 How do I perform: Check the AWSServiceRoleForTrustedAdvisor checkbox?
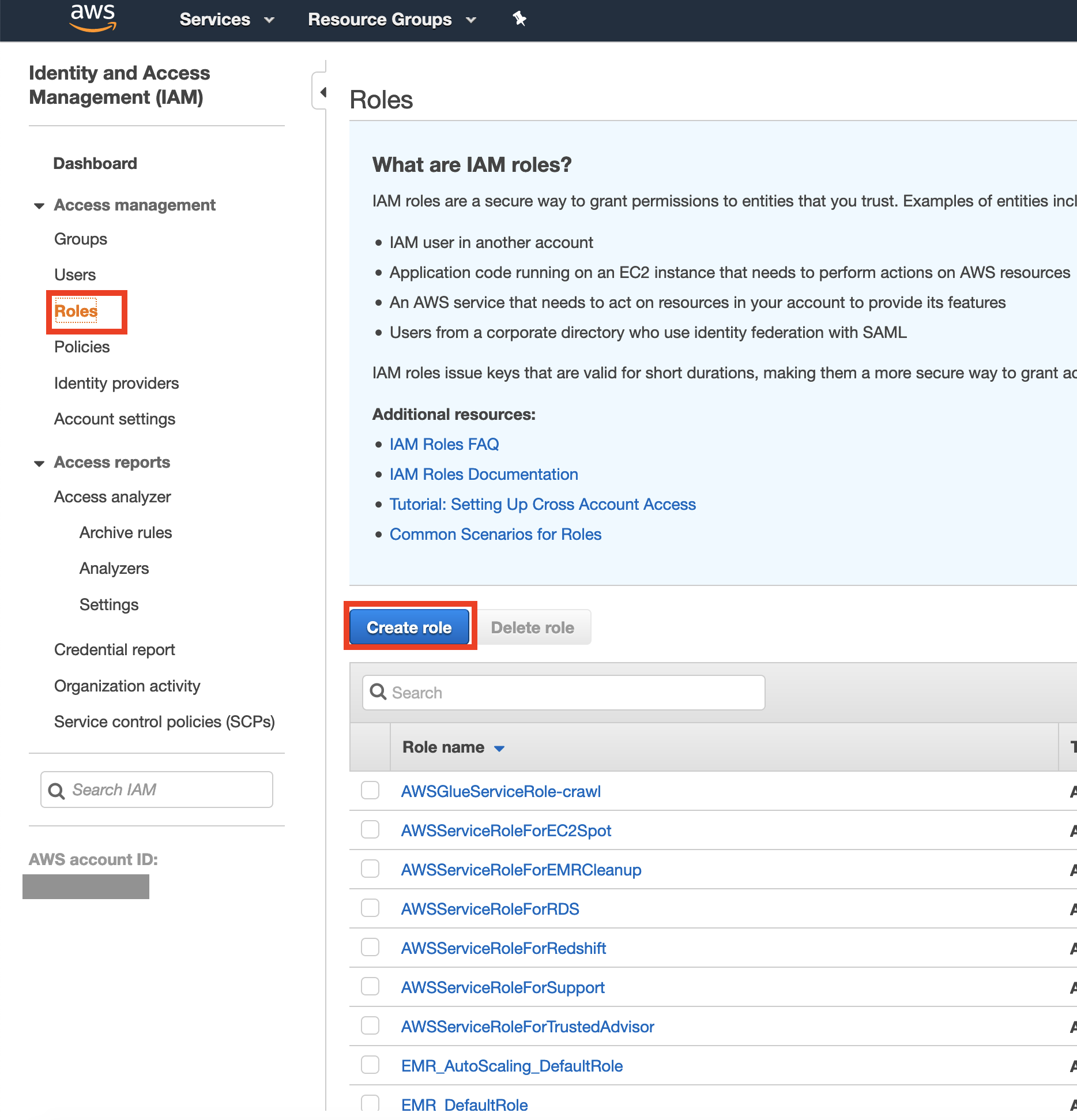click(x=370, y=1025)
